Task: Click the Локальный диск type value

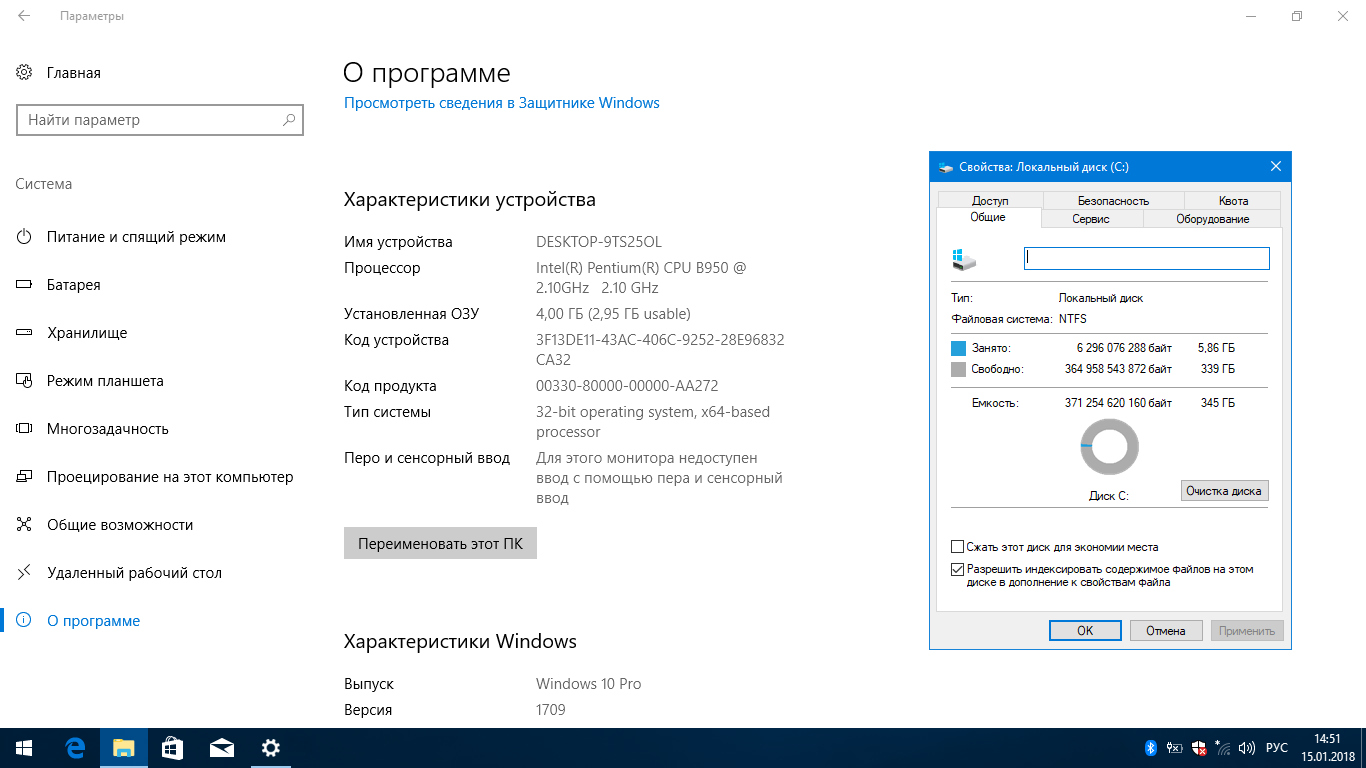Action: pyautogui.click(x=1101, y=298)
